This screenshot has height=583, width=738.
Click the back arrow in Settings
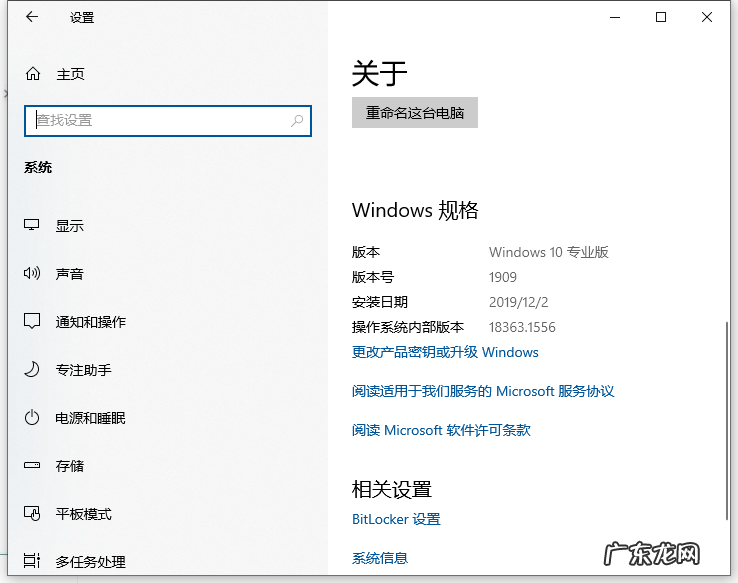(32, 17)
